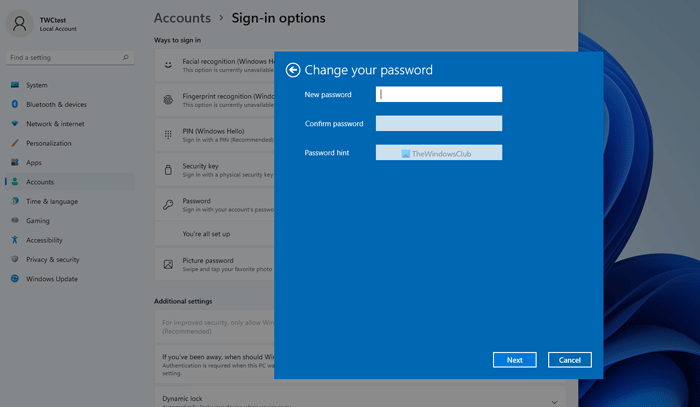700x407 pixels.
Task: Select Accounts icon in sidebar
Action: click(15, 182)
